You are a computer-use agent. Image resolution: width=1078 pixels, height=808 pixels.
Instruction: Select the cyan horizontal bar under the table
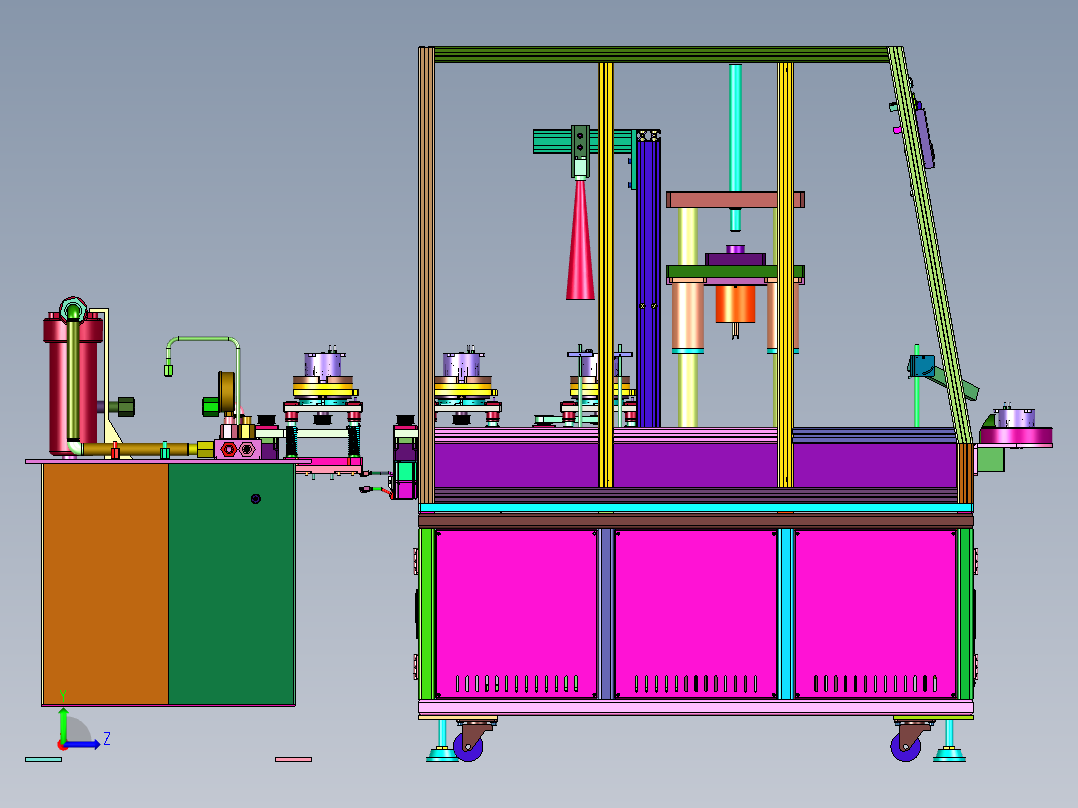tap(695, 507)
